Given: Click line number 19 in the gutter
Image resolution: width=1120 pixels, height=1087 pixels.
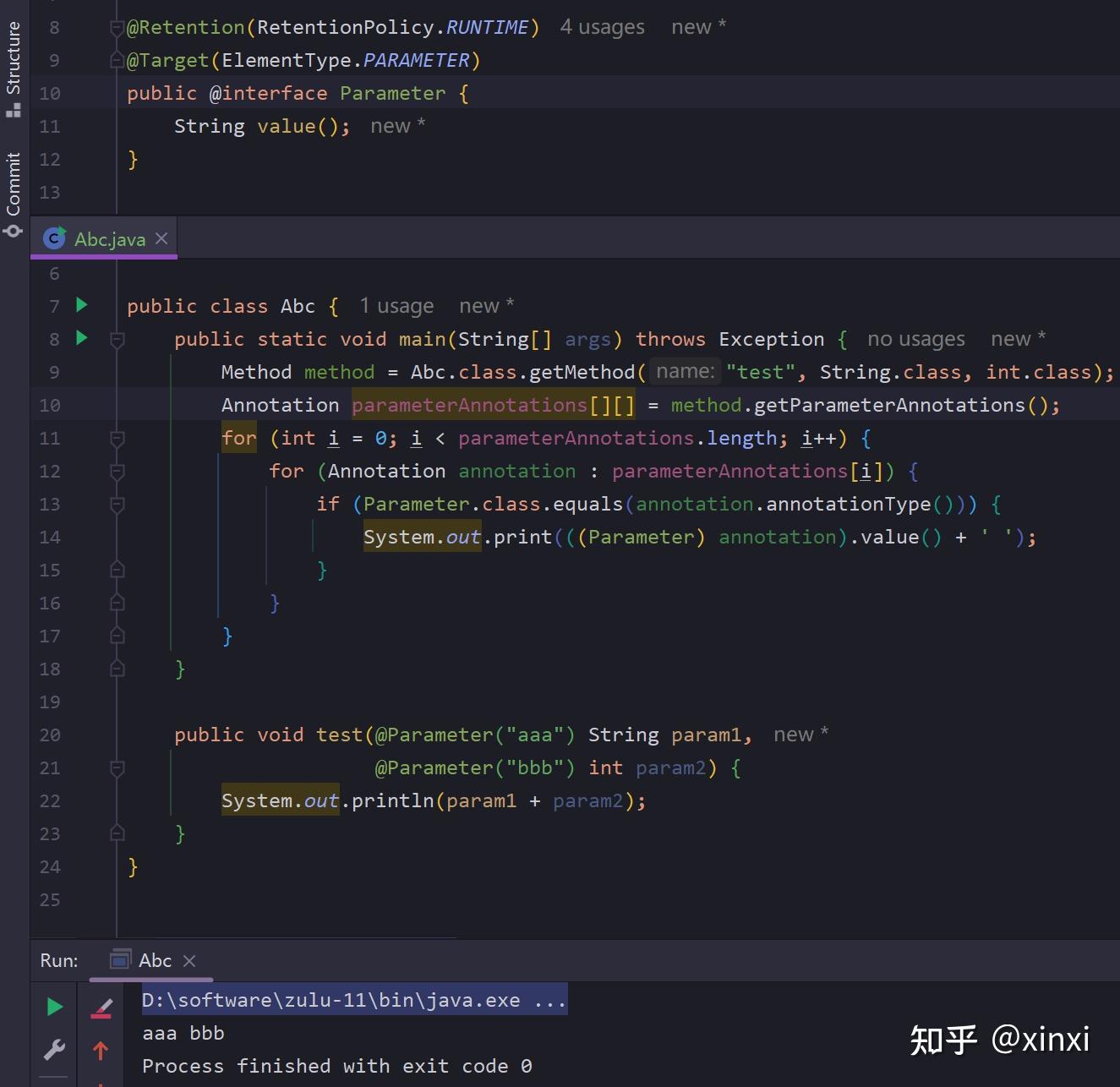Looking at the screenshot, I should coord(50,702).
